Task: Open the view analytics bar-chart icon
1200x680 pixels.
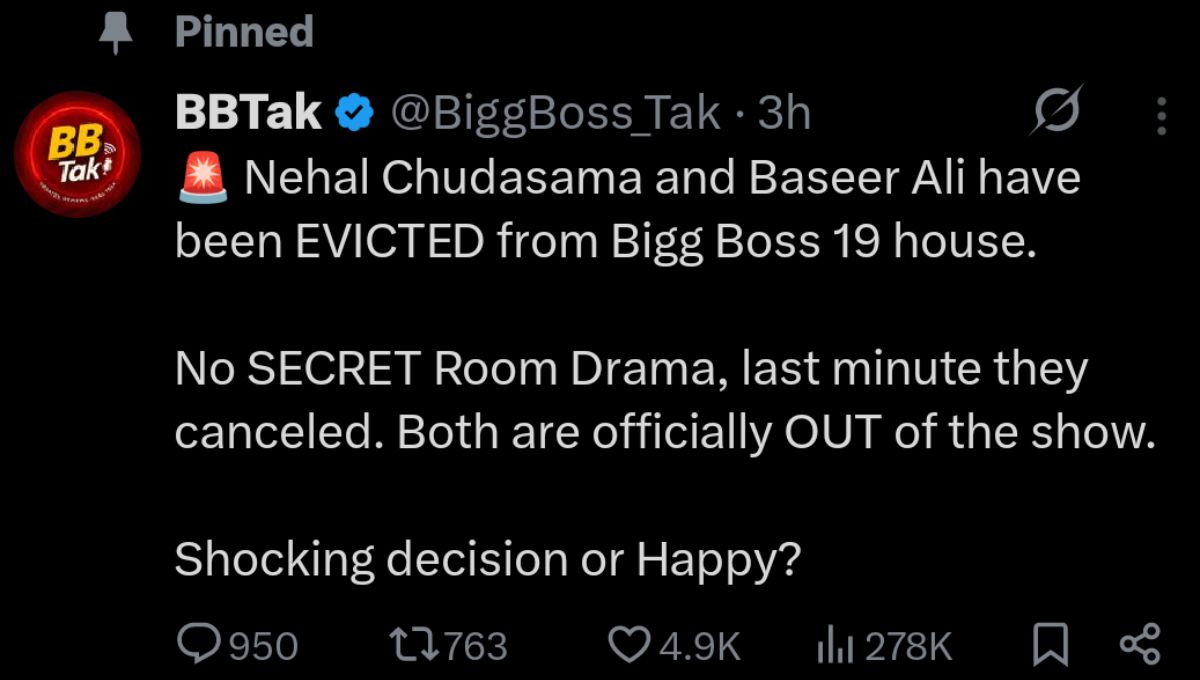Action: [x=834, y=645]
